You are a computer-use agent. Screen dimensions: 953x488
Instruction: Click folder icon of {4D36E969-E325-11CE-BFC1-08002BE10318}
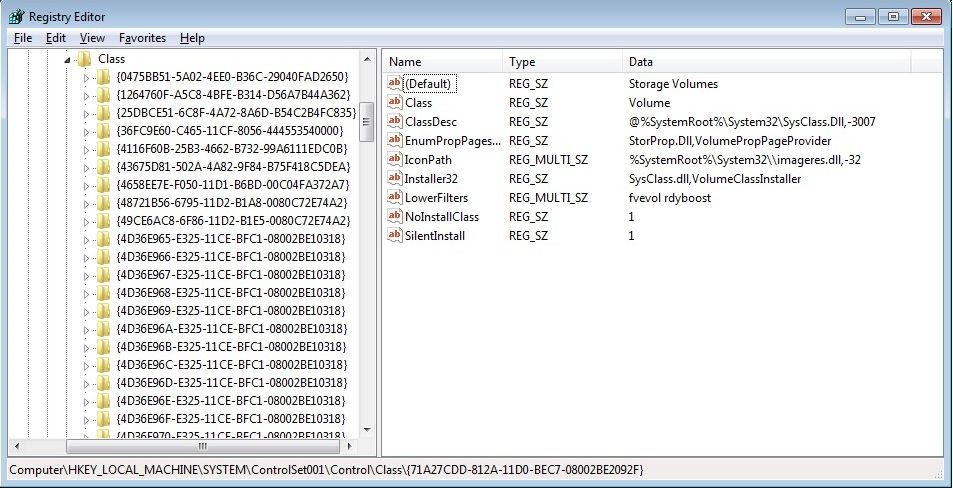point(103,311)
